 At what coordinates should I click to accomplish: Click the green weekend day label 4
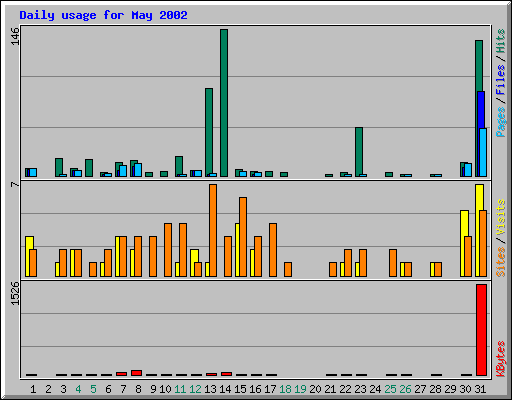[78, 389]
